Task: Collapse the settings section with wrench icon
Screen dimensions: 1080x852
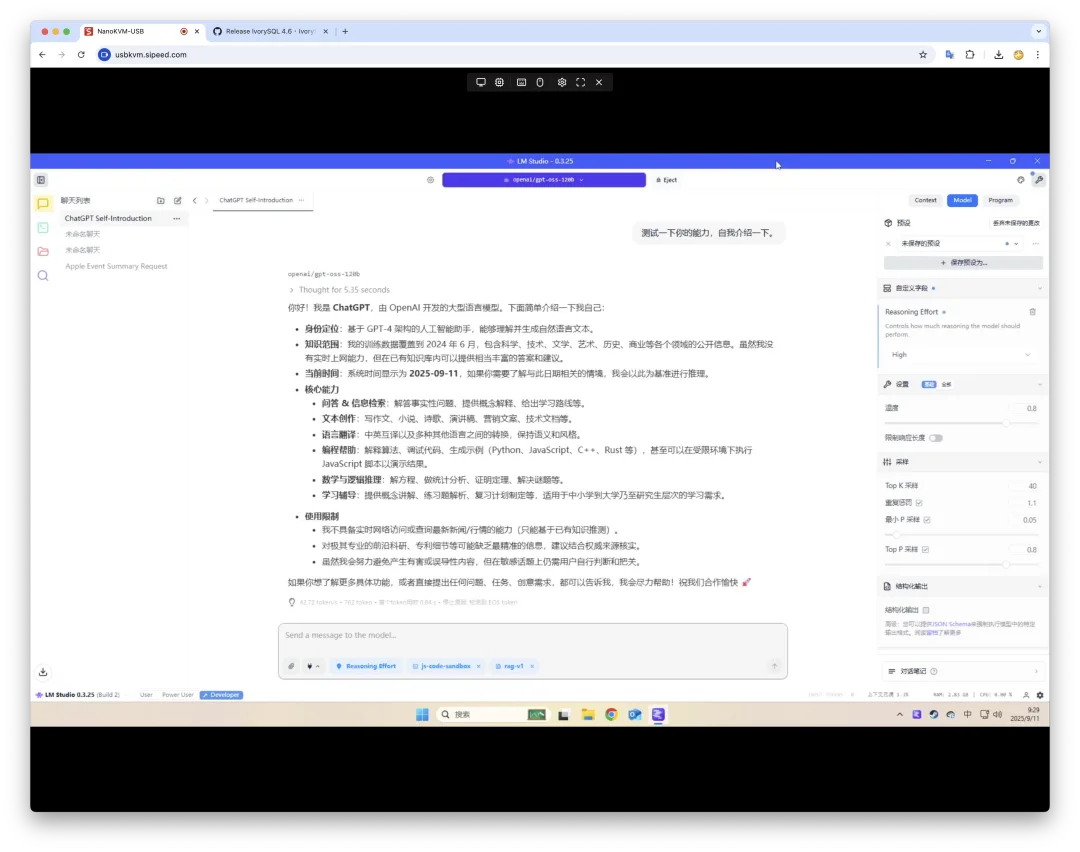Action: [x=1039, y=384]
